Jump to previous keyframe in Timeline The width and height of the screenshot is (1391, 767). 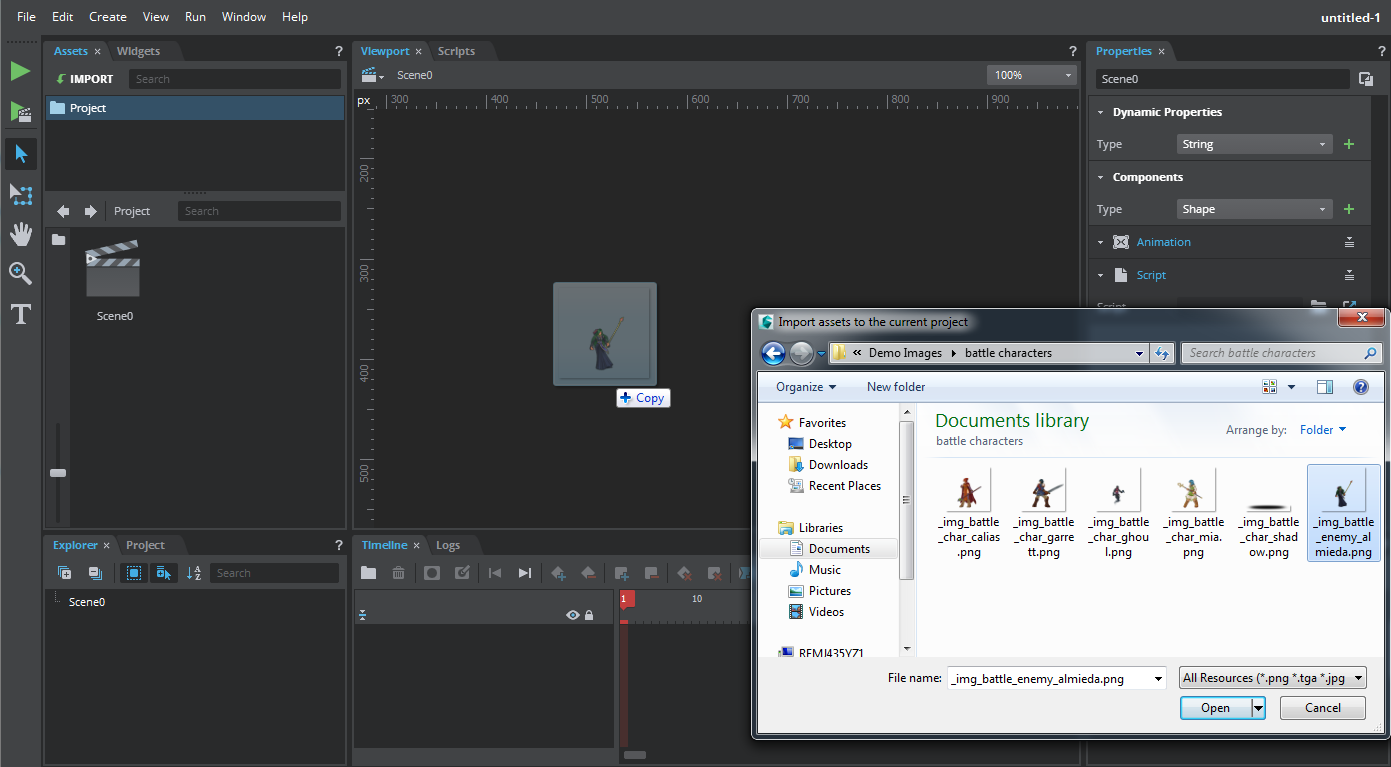(494, 573)
